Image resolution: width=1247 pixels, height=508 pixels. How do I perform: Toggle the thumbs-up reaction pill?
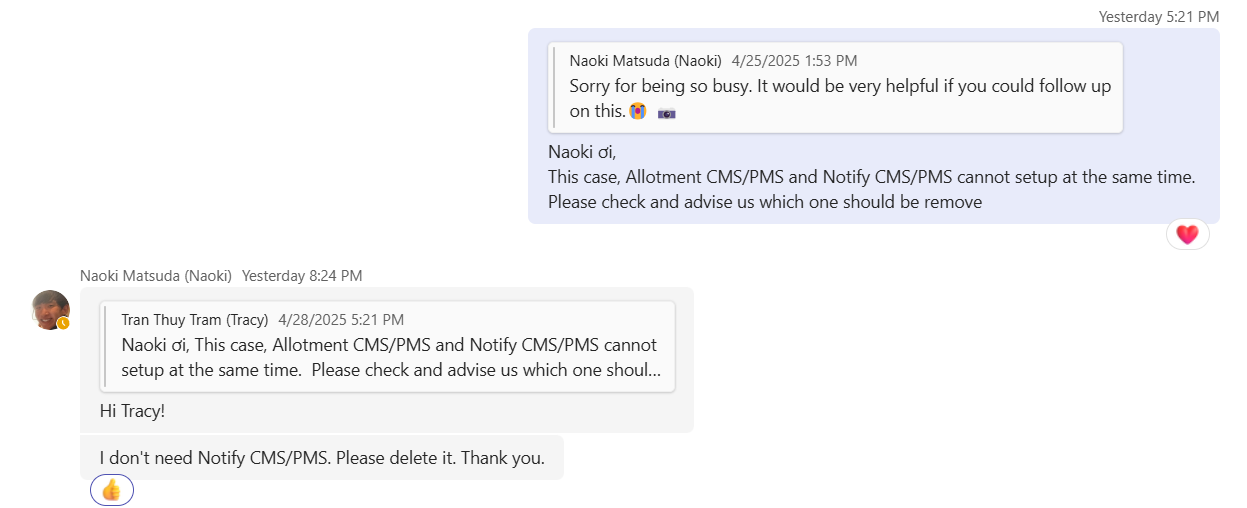click(x=111, y=490)
